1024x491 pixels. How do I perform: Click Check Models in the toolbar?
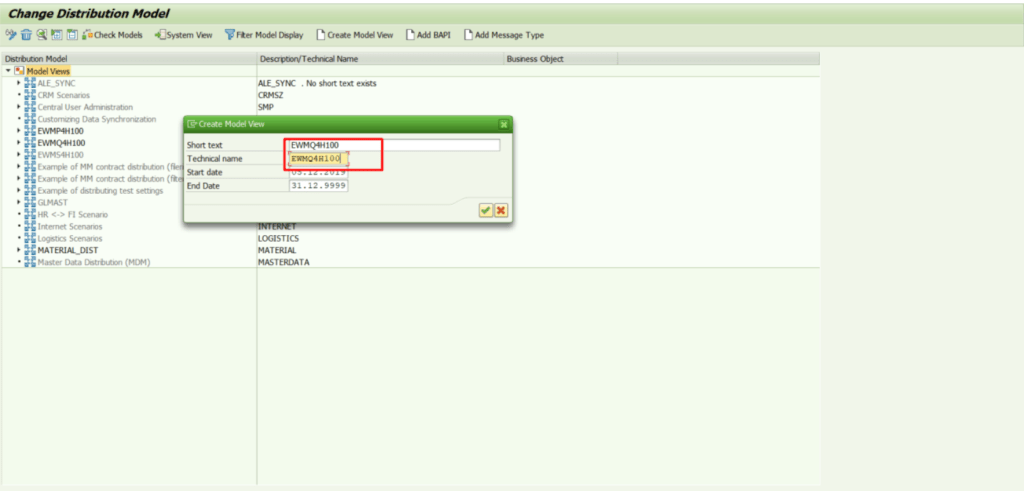pyautogui.click(x=112, y=35)
